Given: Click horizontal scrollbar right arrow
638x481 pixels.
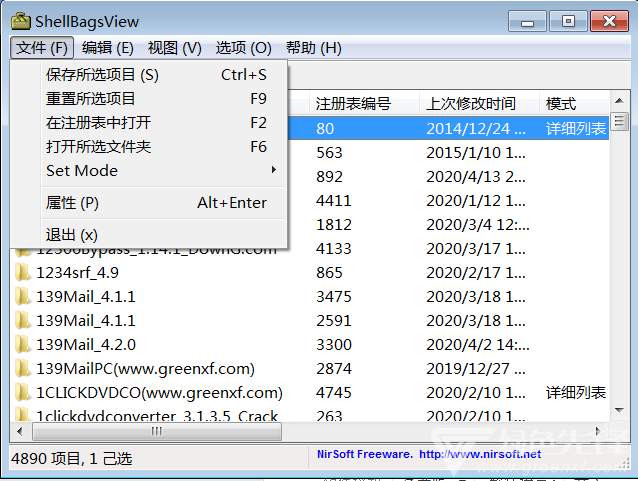Looking at the screenshot, I should click(598, 431).
